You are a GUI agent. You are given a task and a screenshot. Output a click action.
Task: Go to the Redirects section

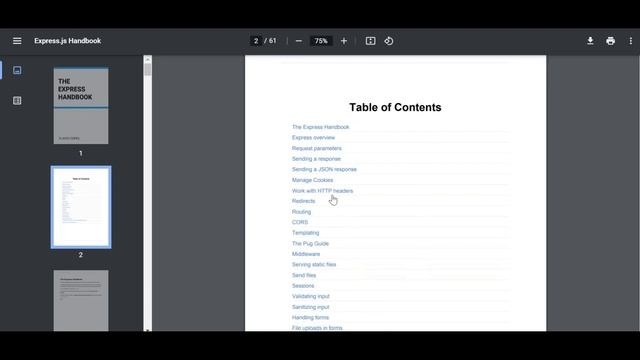click(x=303, y=201)
